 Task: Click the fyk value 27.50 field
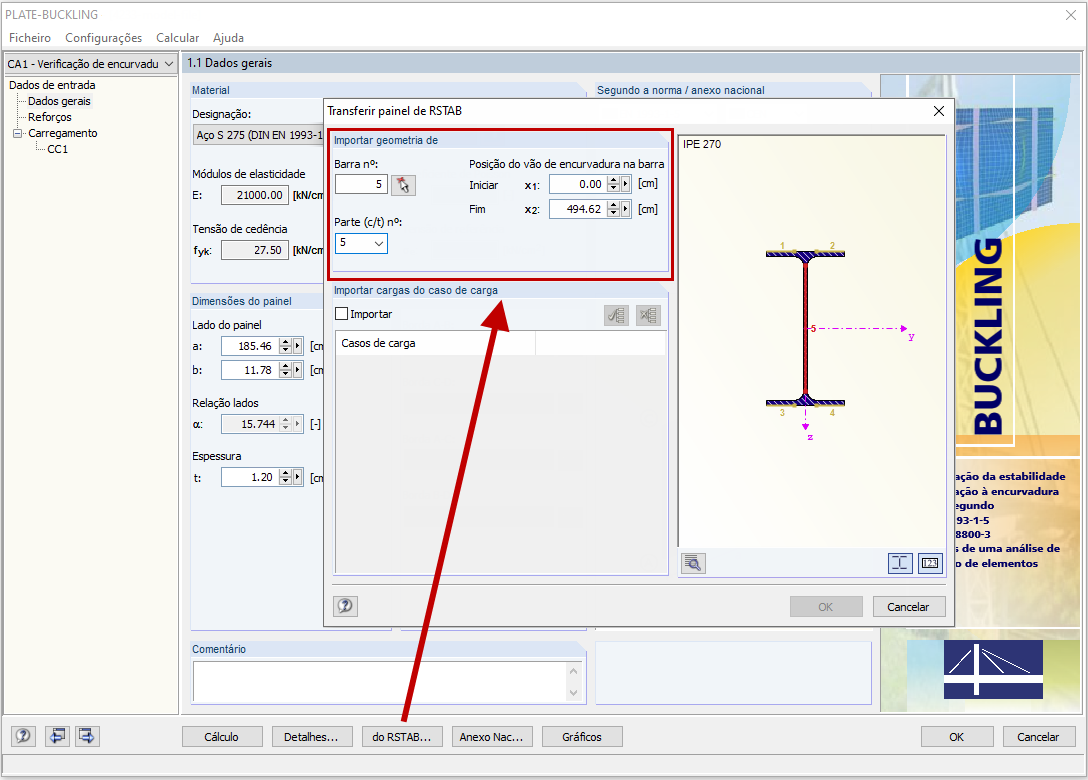point(255,250)
